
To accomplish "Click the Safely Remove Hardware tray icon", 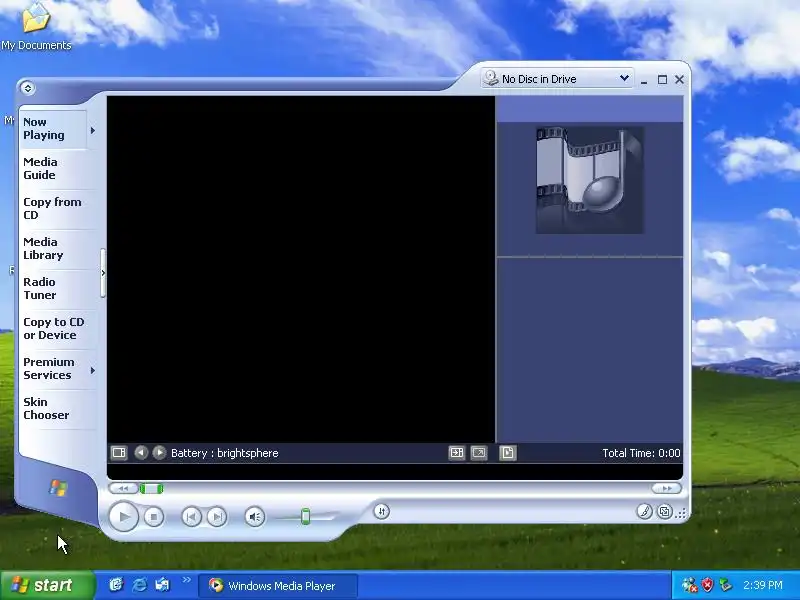I will coord(725,585).
